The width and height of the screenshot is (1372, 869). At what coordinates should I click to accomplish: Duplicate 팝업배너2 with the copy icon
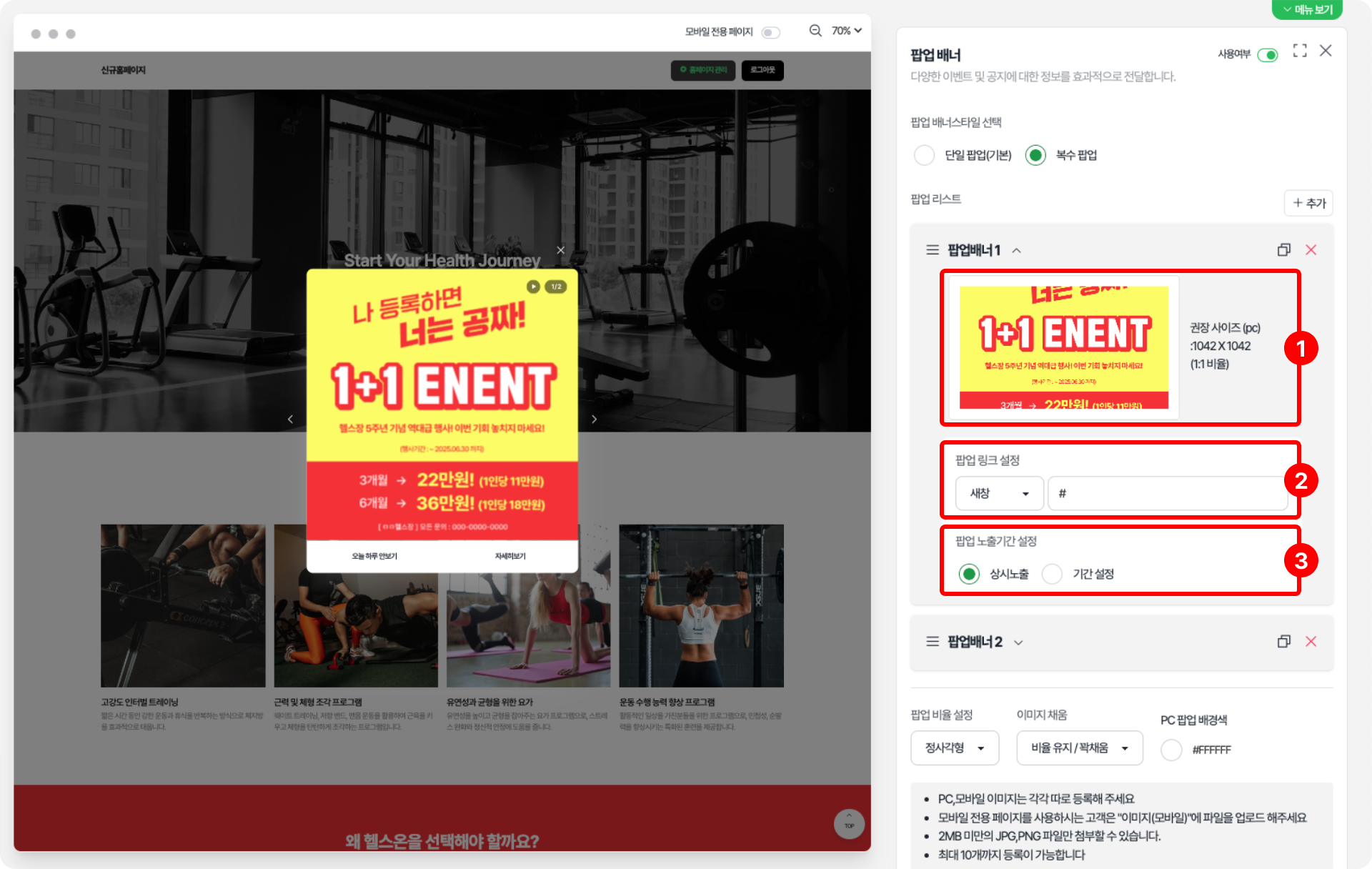[x=1284, y=642]
